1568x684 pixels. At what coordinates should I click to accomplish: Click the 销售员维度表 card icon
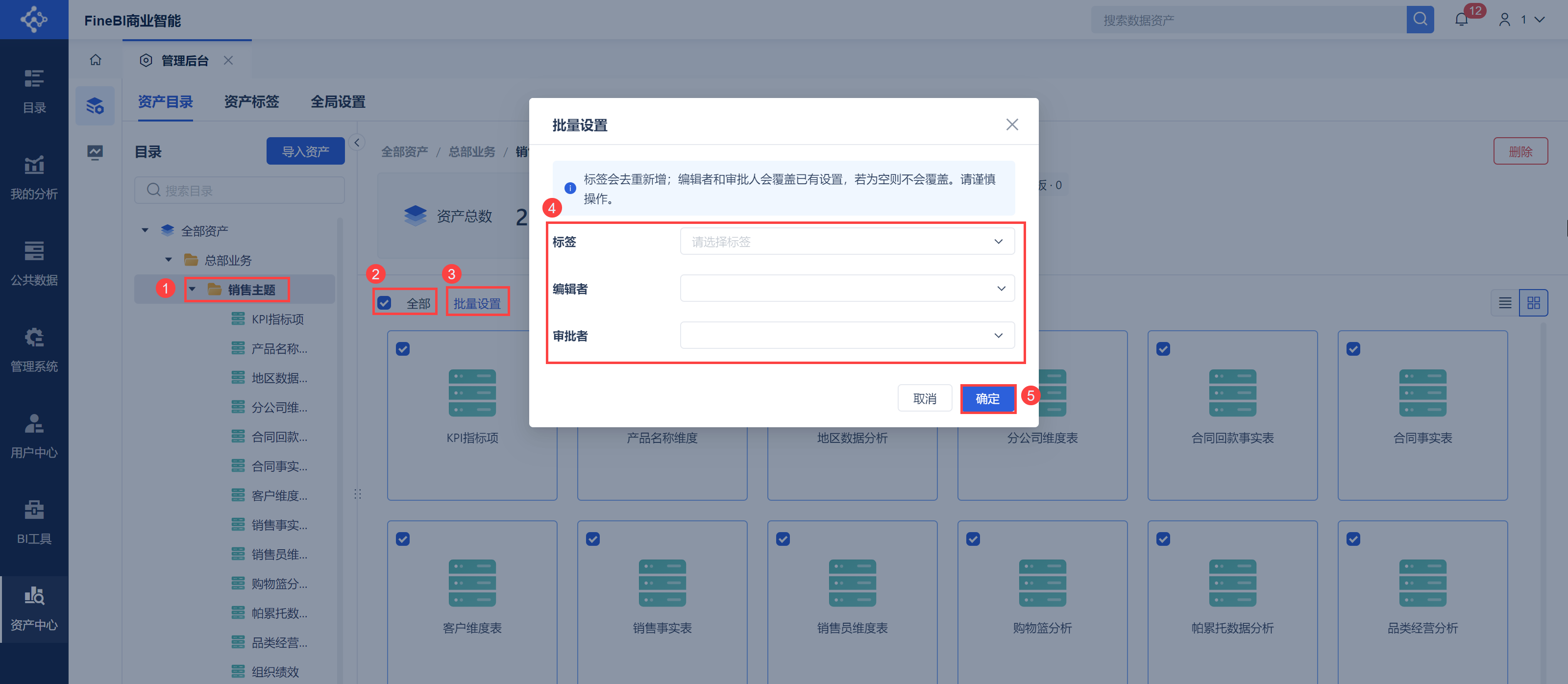click(x=852, y=583)
